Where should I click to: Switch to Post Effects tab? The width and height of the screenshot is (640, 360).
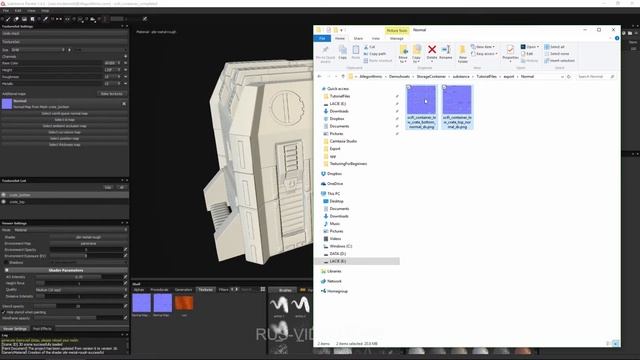click(x=42, y=329)
